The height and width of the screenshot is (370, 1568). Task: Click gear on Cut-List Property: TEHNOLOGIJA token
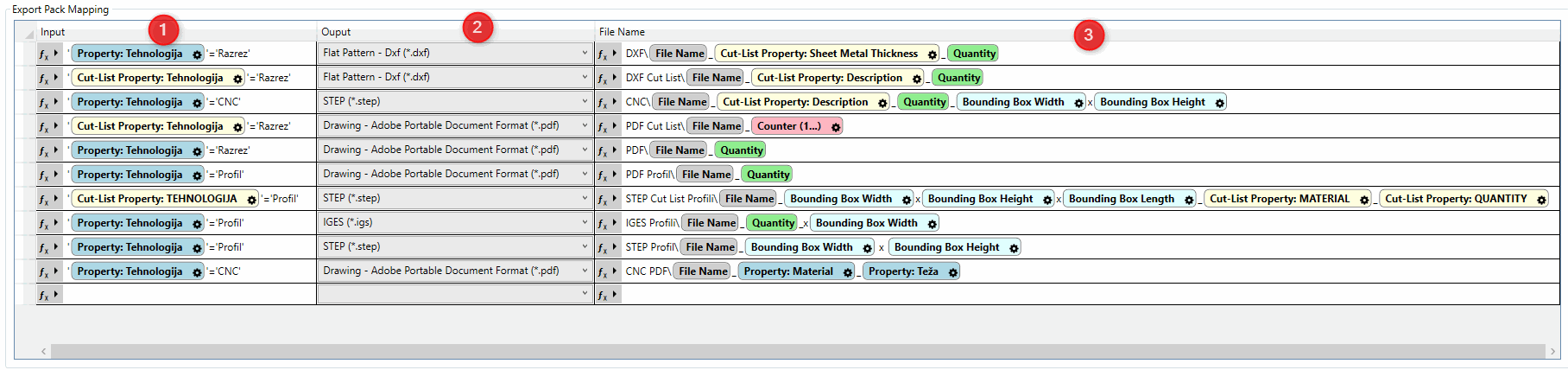click(x=251, y=200)
